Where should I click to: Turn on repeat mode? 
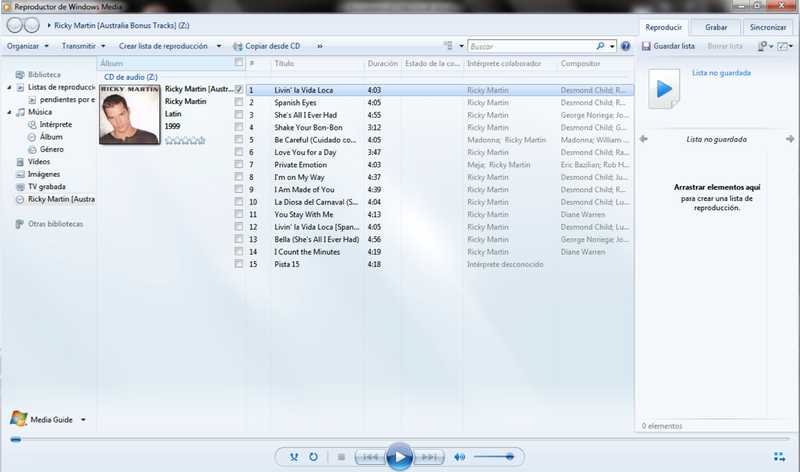[313, 457]
